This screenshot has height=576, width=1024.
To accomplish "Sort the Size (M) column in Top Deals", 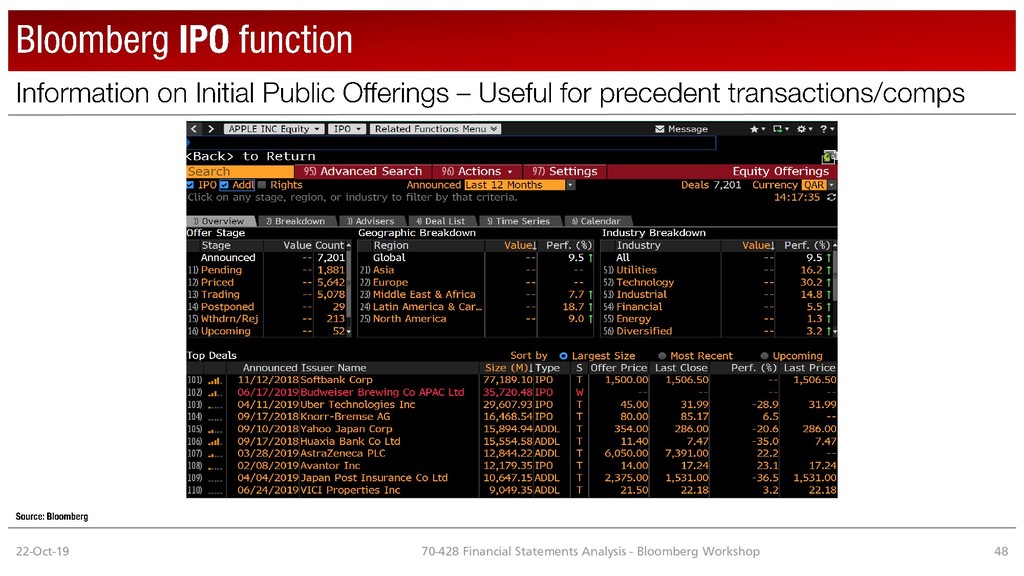I will (x=509, y=368).
